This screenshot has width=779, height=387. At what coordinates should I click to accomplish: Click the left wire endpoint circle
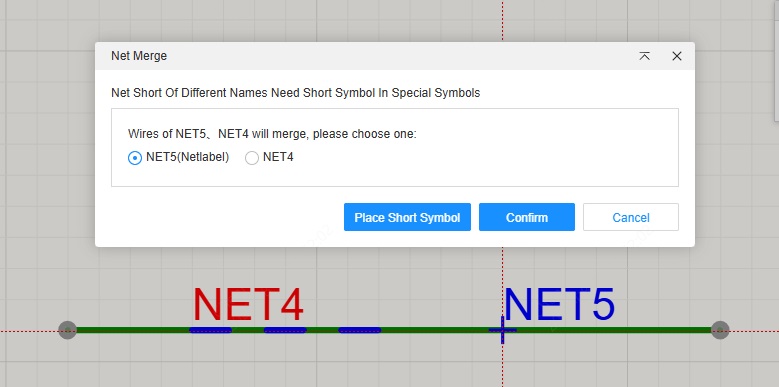pos(68,330)
